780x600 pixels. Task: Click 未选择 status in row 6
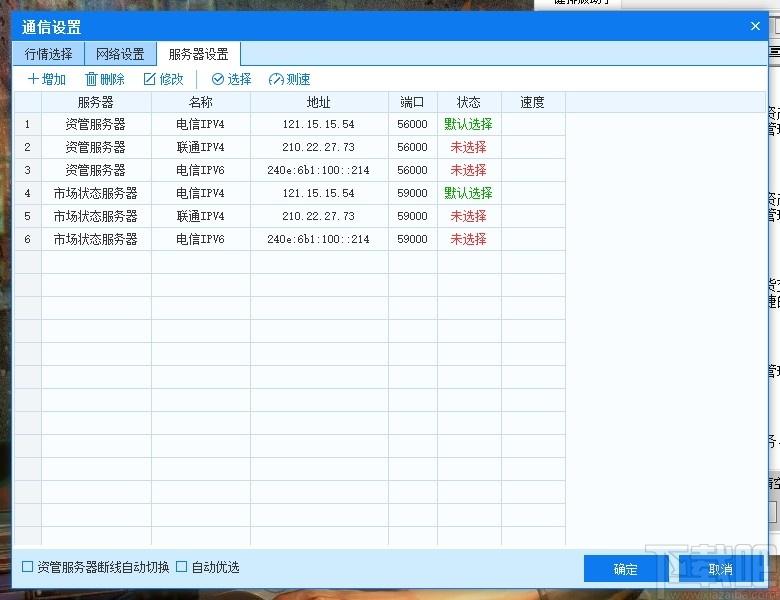pos(468,239)
